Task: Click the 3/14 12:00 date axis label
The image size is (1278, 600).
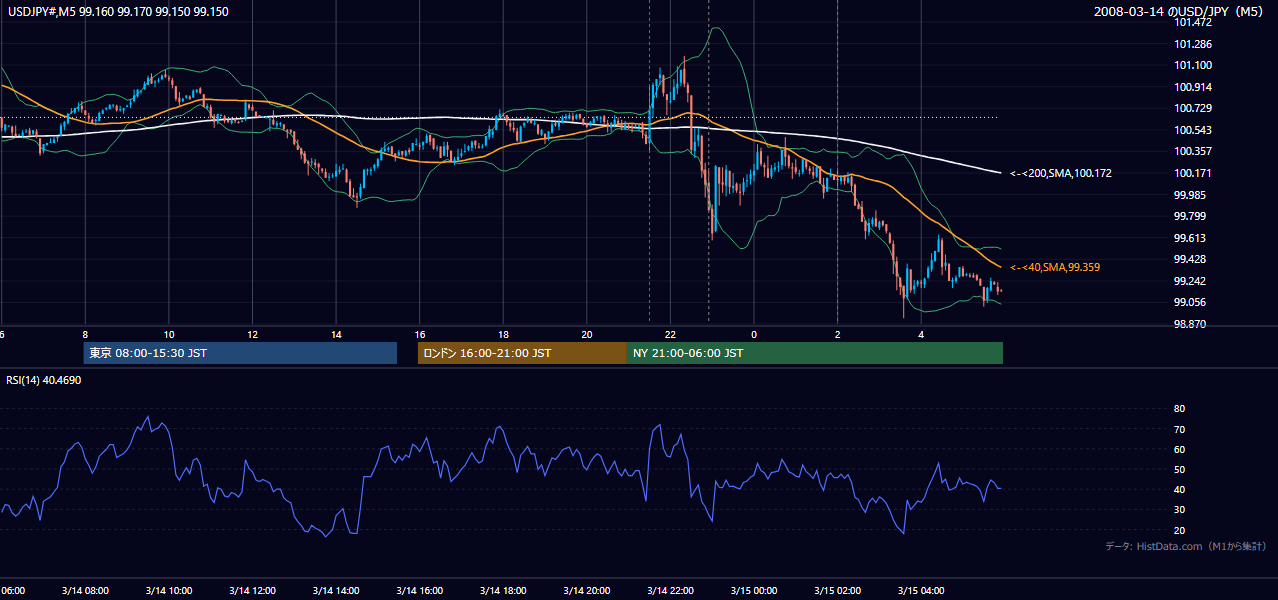Action: click(252, 591)
